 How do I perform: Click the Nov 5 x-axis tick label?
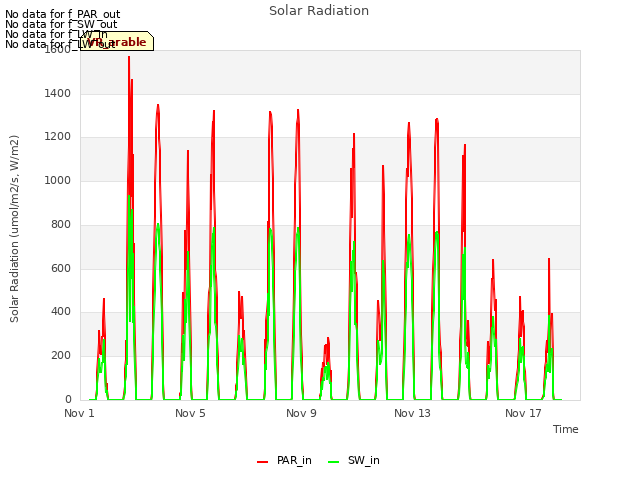[x=190, y=413]
